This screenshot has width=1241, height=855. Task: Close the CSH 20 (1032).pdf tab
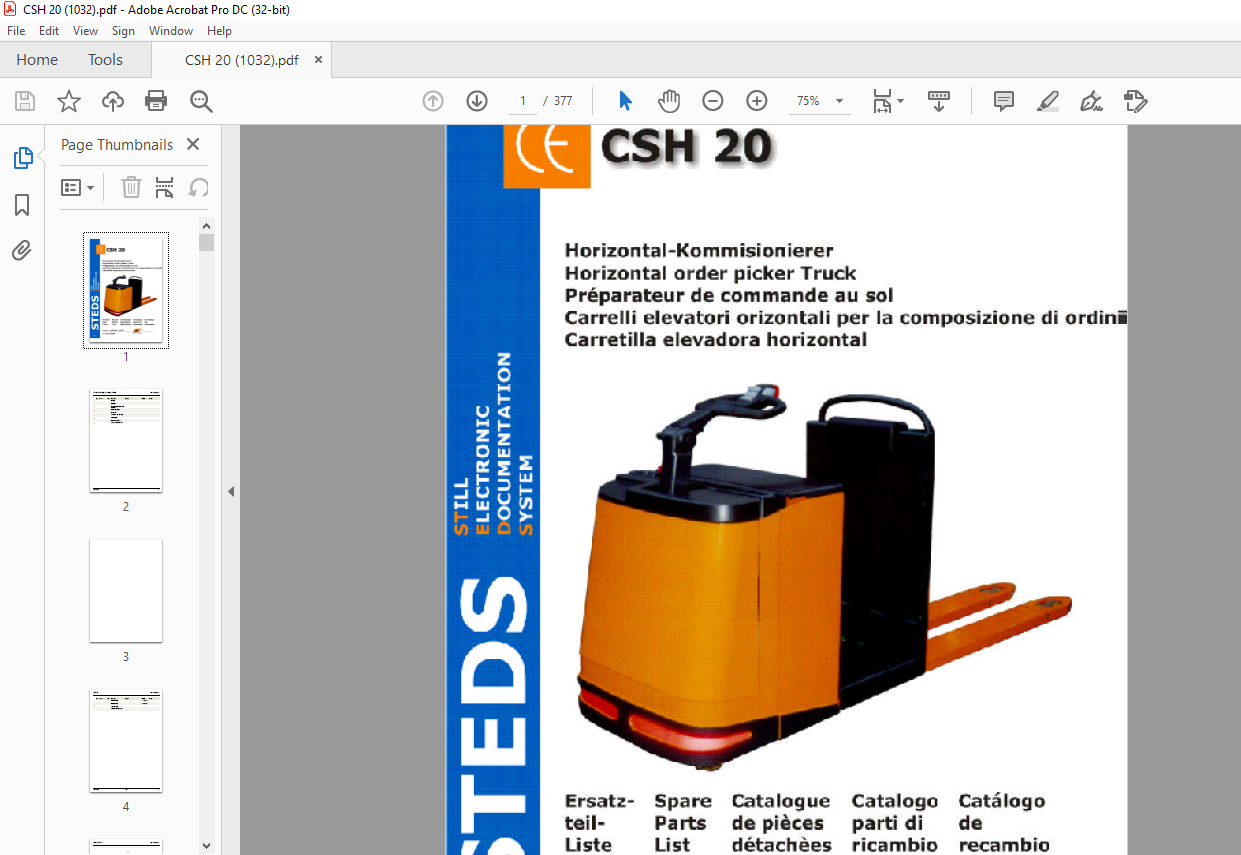[319, 60]
